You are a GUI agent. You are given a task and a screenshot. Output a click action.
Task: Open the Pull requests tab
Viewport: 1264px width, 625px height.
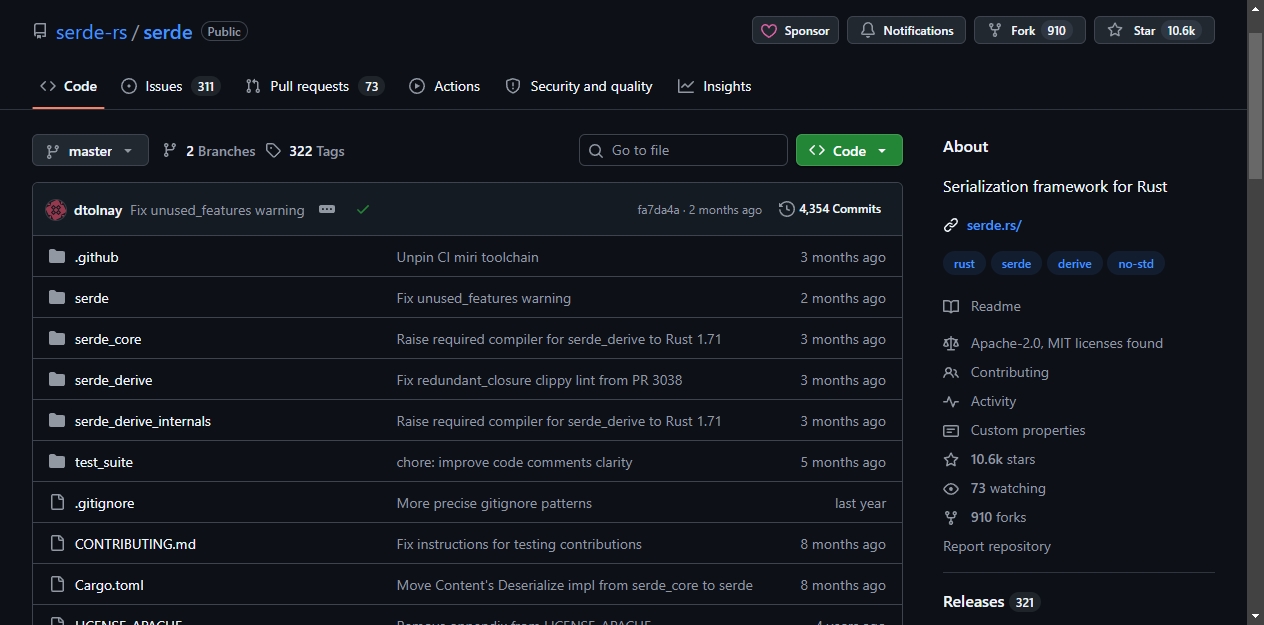[315, 86]
